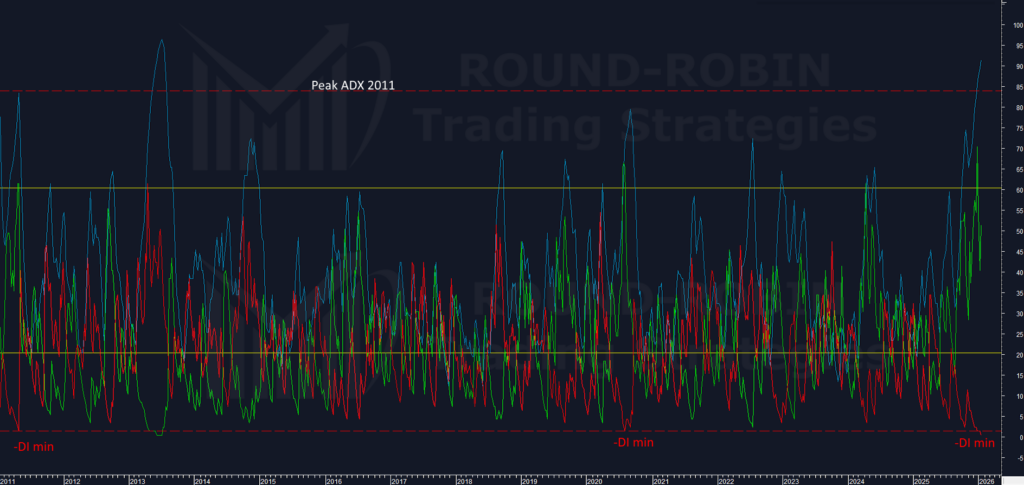The height and width of the screenshot is (485, 1024).
Task: Select the 2022 year tick on time axis
Action: pyautogui.click(x=725, y=481)
